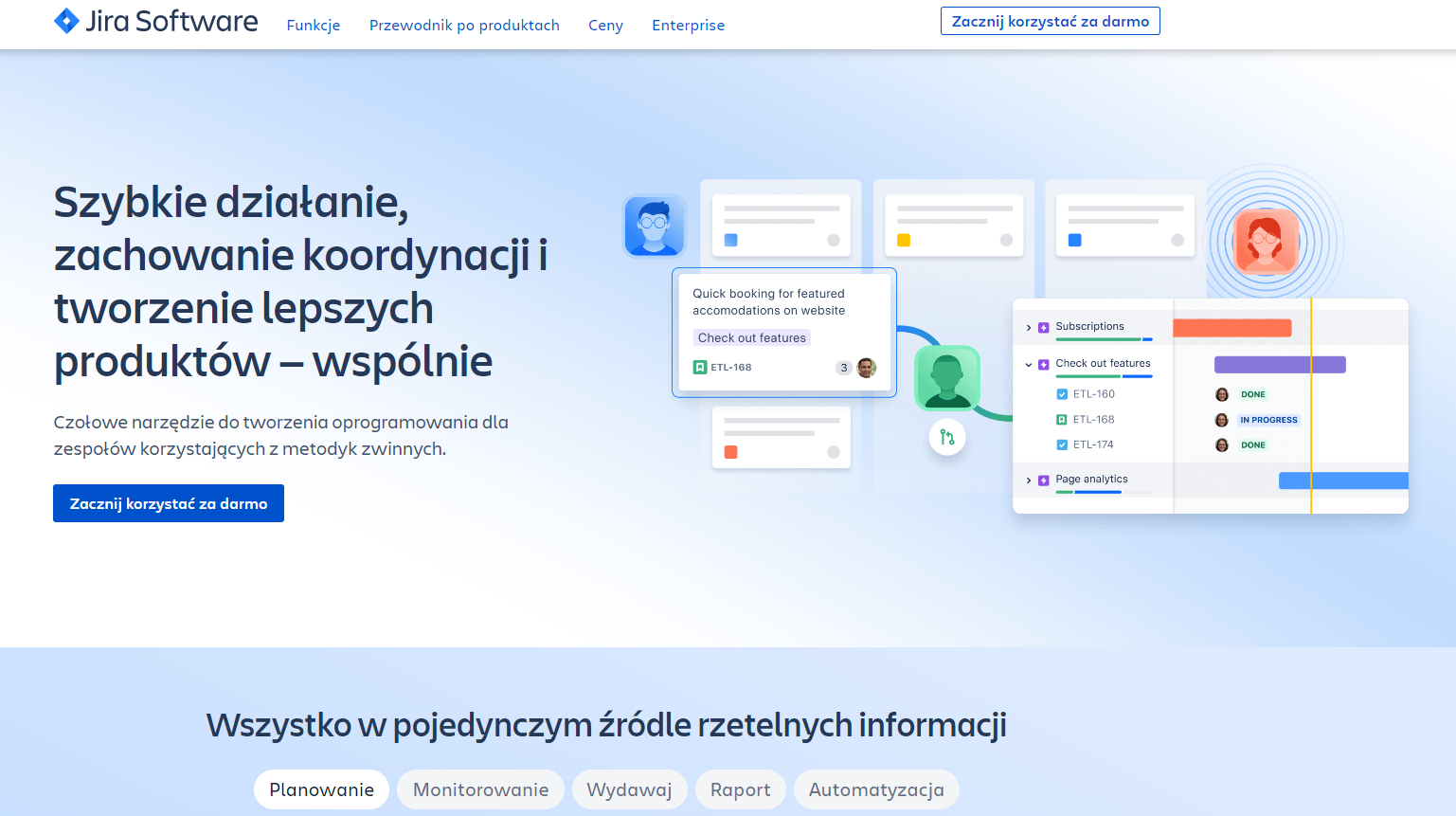Switch to the Monitorowanie tab
This screenshot has width=1456, height=816.
(x=480, y=789)
